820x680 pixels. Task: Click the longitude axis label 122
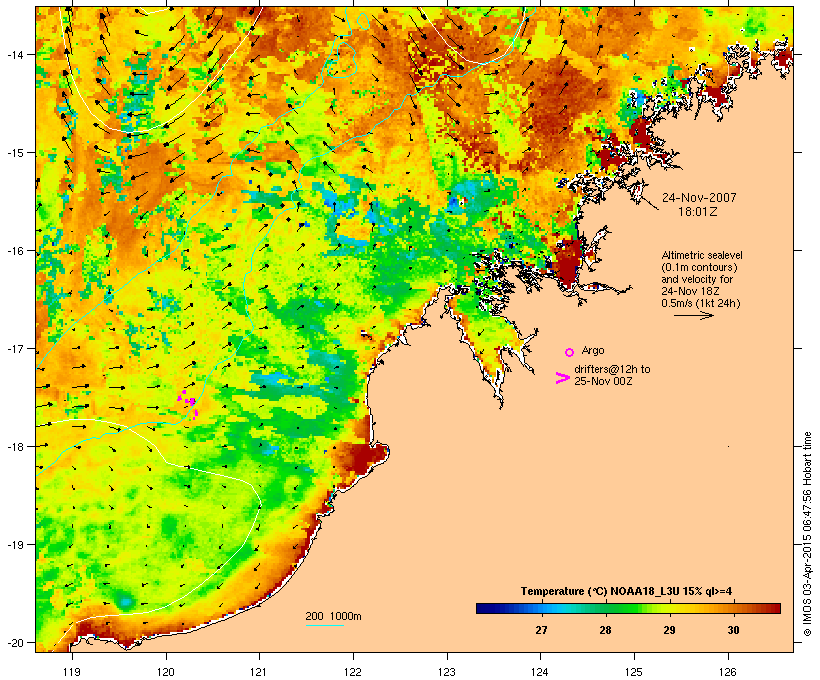pyautogui.click(x=353, y=672)
